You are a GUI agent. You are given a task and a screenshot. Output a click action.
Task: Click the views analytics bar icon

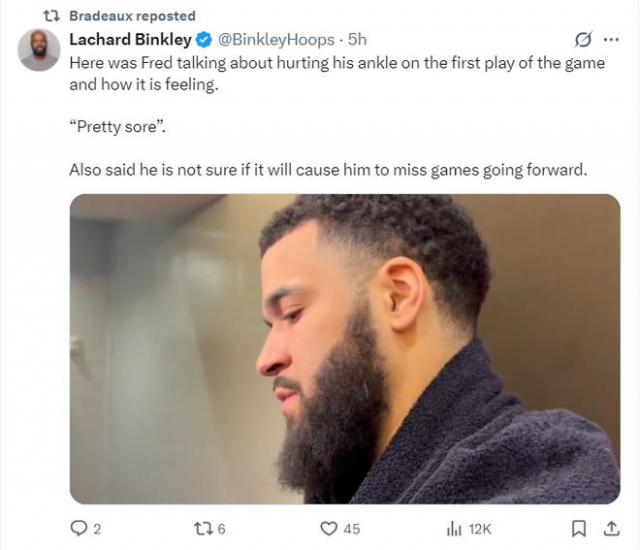click(x=453, y=527)
